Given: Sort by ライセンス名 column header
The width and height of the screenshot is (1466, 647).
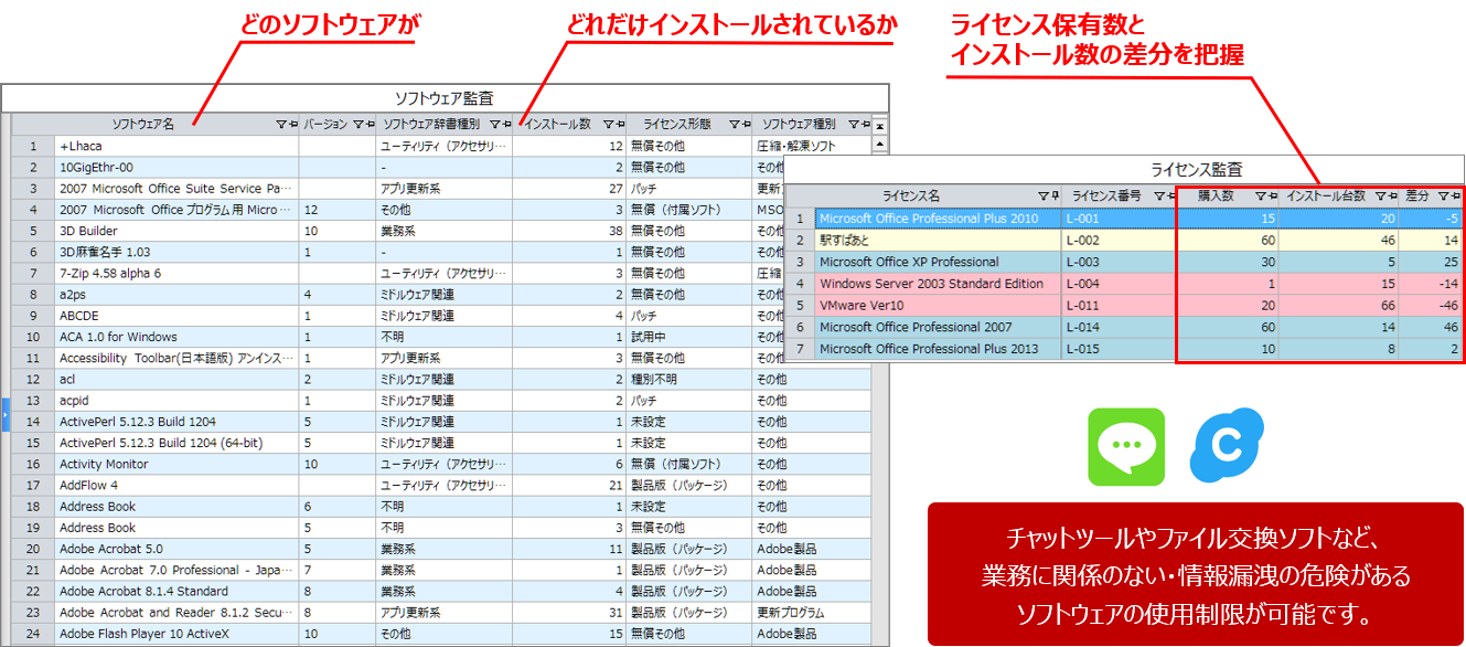Looking at the screenshot, I should click(x=911, y=196).
